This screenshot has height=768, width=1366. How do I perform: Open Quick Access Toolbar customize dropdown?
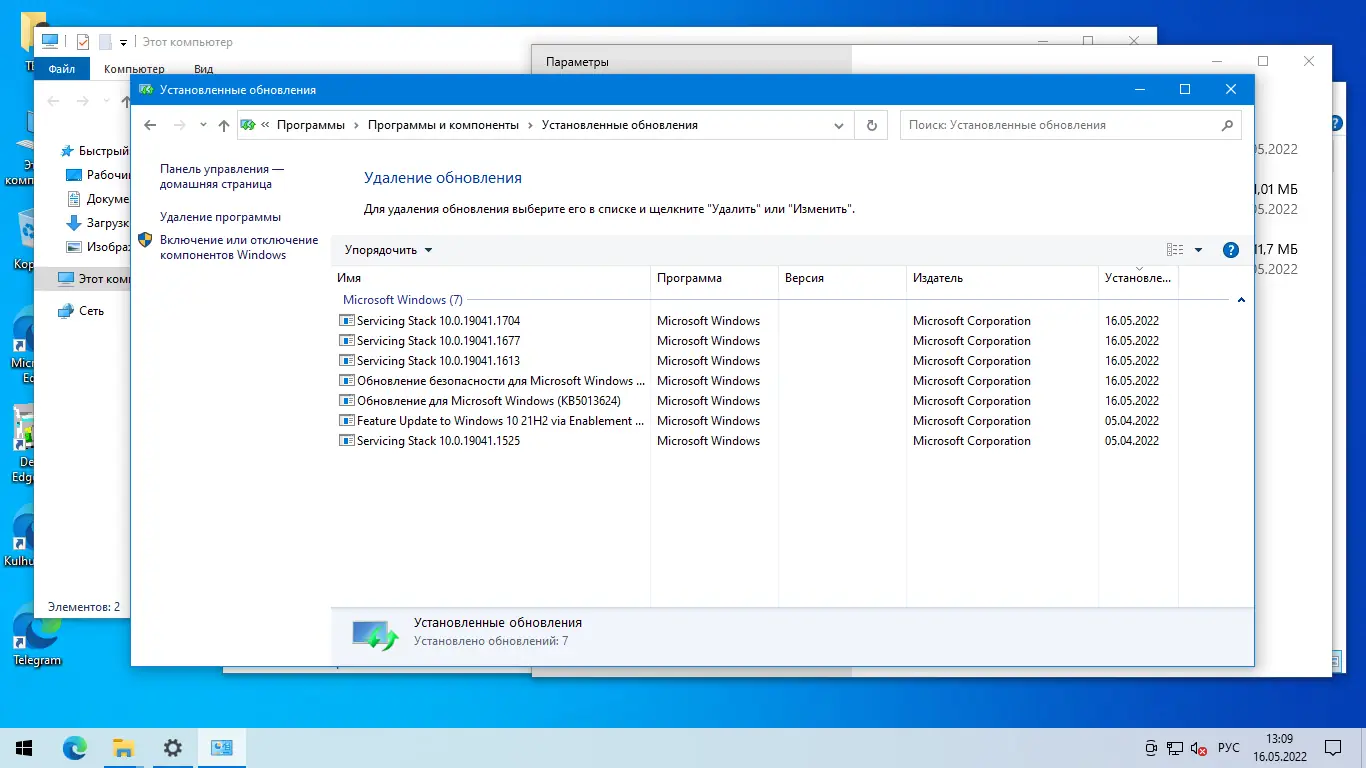pyautogui.click(x=123, y=43)
